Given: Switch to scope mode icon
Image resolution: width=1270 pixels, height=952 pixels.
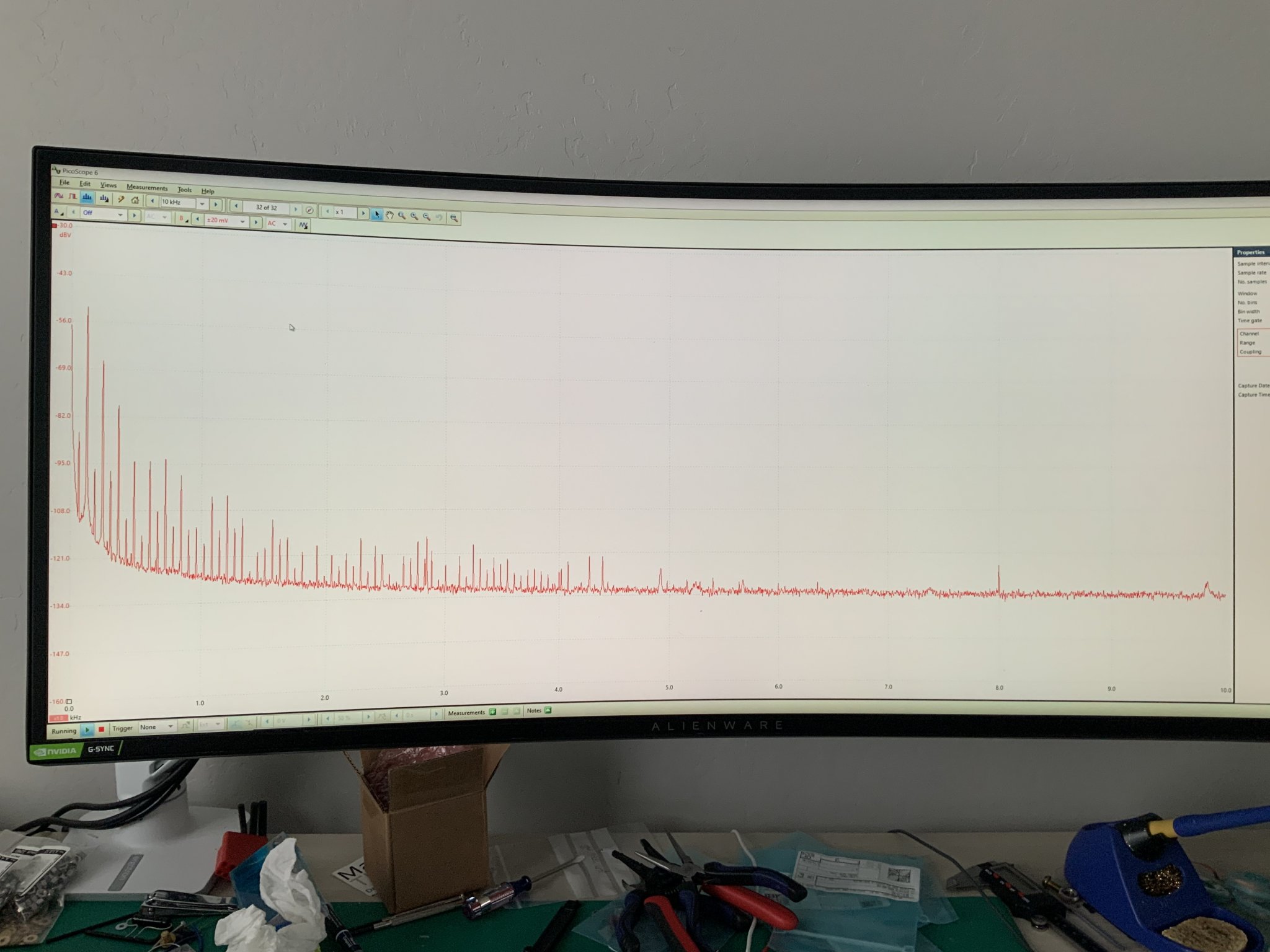Looking at the screenshot, I should [58, 196].
